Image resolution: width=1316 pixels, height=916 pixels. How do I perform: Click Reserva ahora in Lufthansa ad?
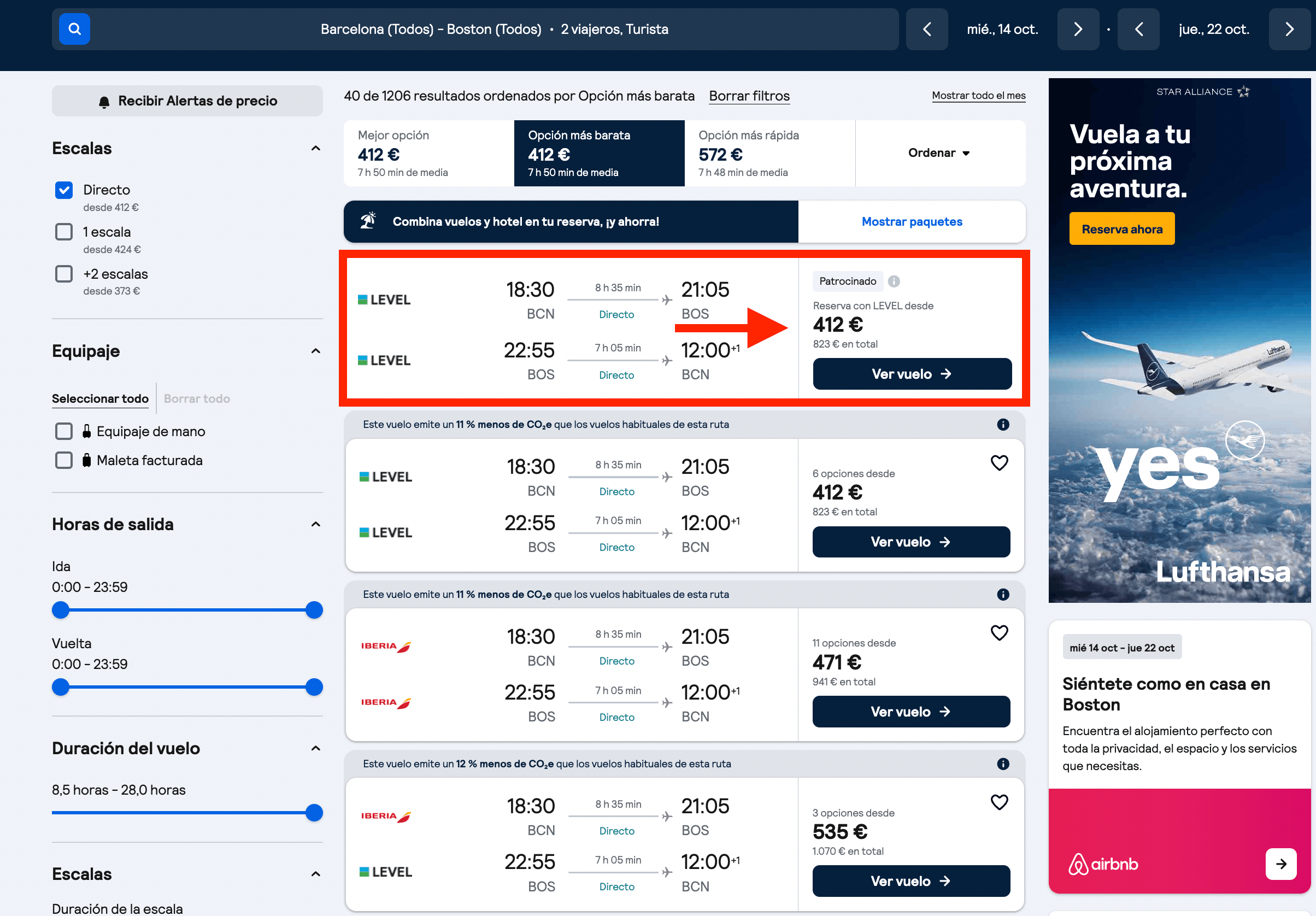click(x=1121, y=228)
